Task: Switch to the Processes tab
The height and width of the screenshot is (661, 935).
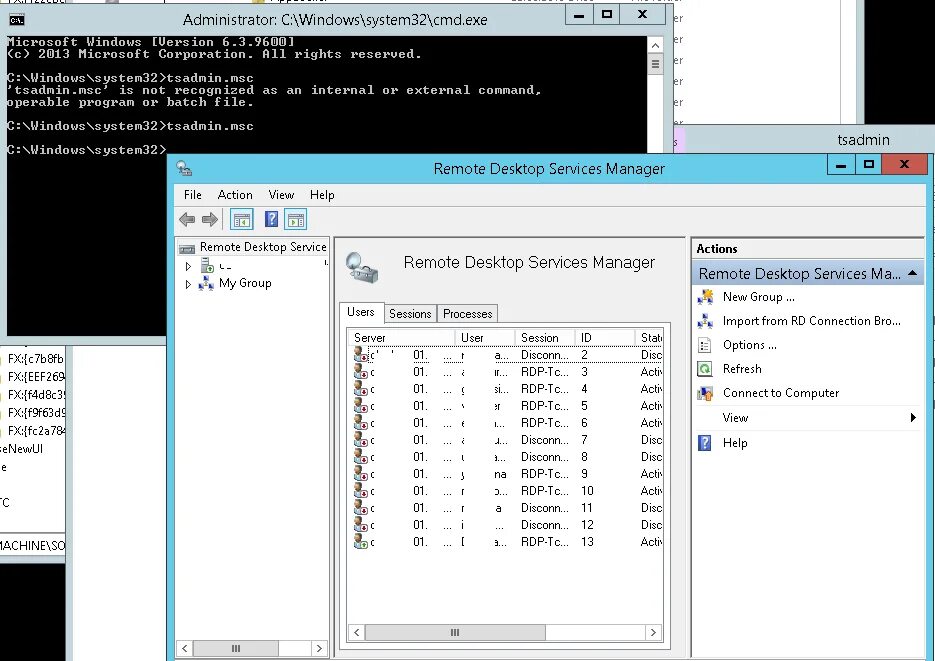Action: [468, 314]
